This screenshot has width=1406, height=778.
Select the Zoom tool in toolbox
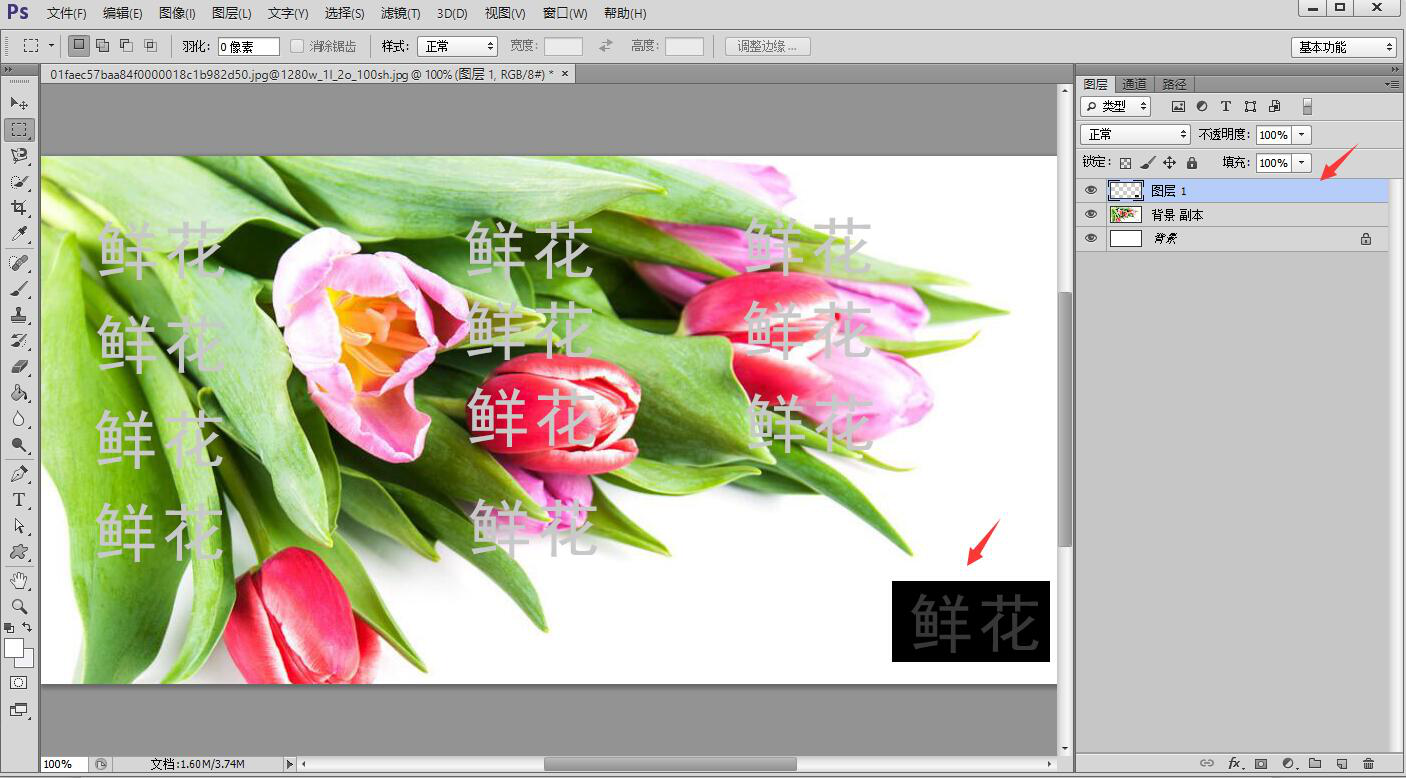[x=19, y=606]
